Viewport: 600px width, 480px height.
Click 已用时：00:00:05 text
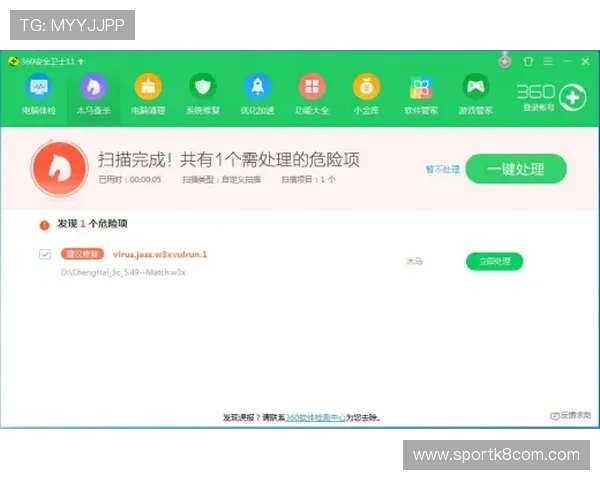(130, 180)
